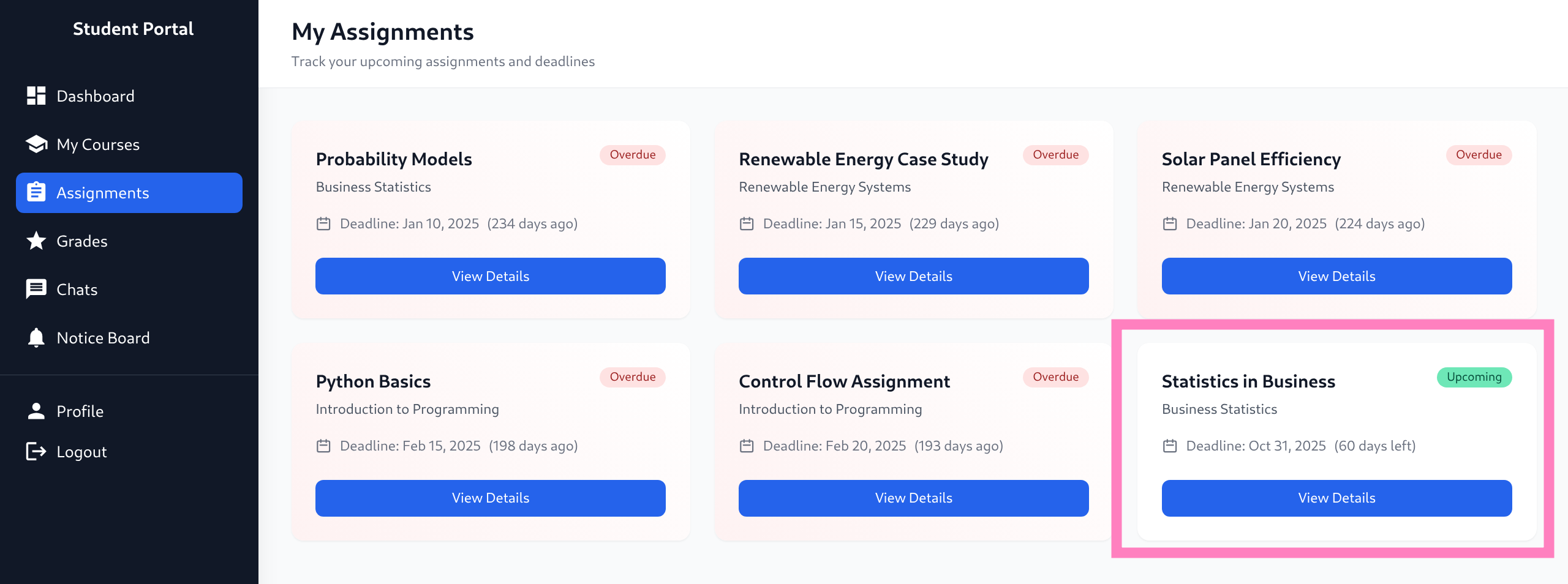Open Python Basics assignment details
This screenshot has width=1568, height=584.
click(490, 498)
